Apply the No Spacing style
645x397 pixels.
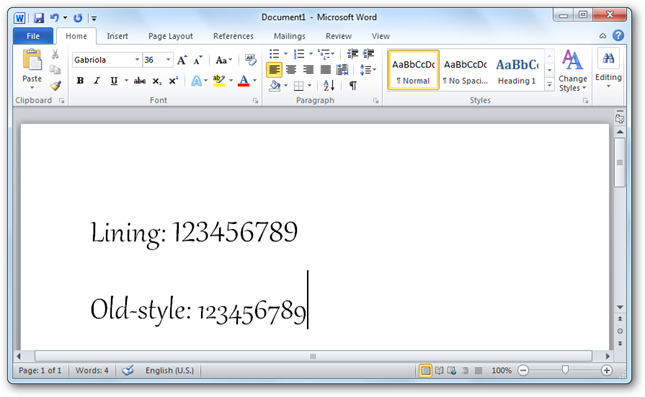[x=465, y=70]
